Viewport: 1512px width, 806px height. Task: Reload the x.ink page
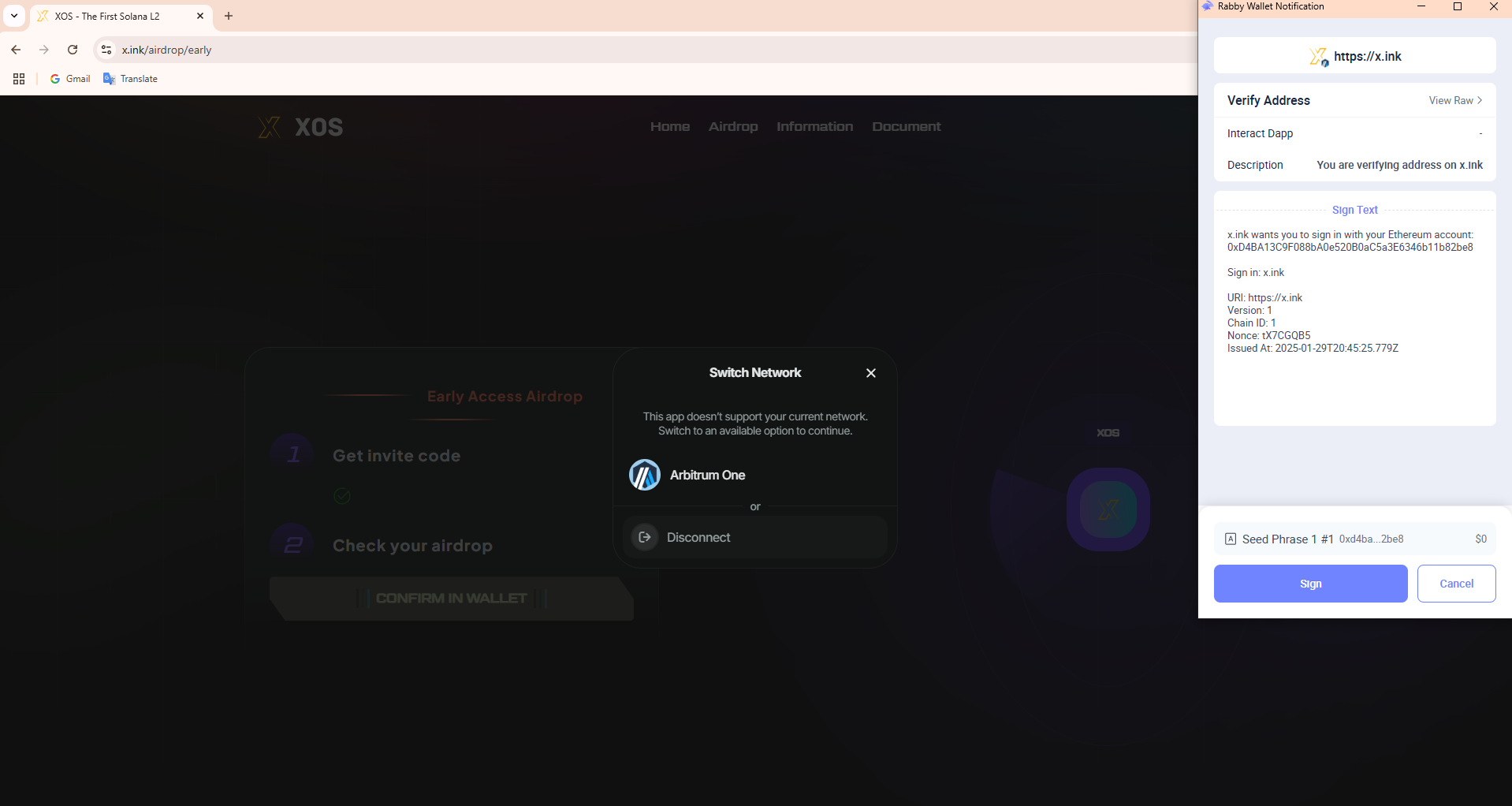pos(73,49)
